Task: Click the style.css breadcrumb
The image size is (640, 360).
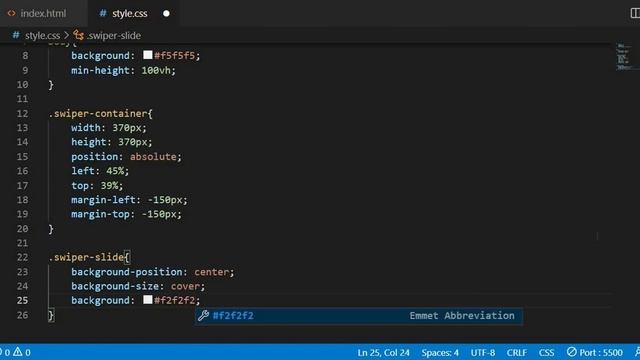Action: pos(42,36)
